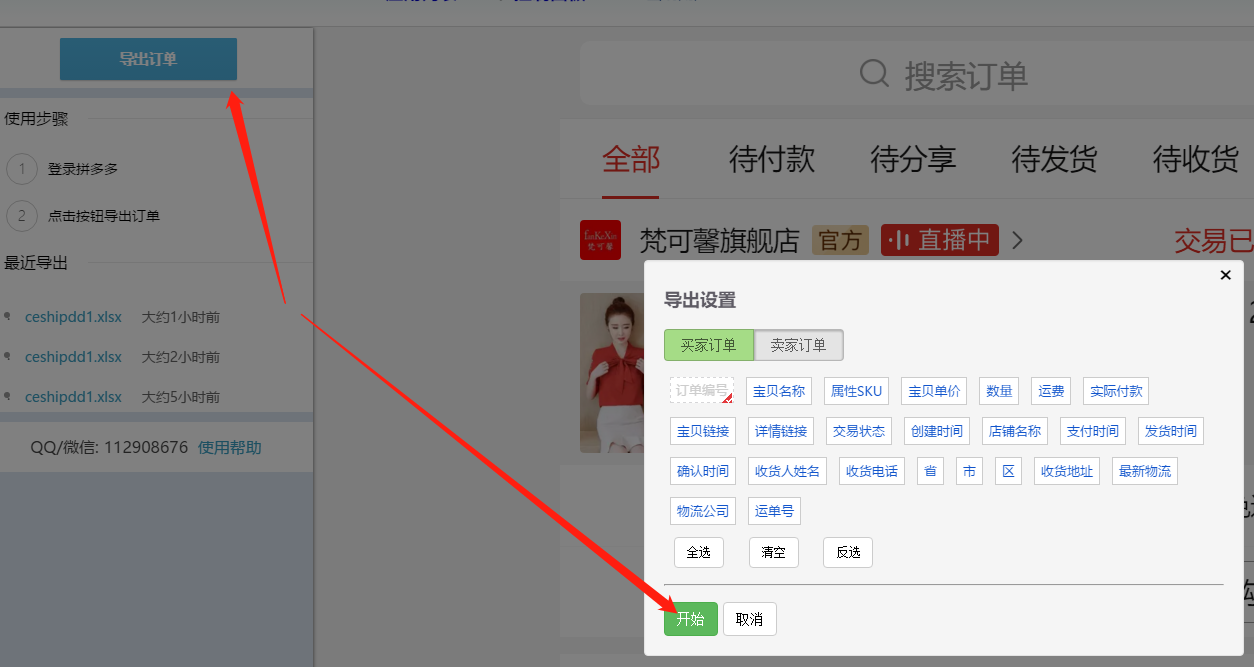This screenshot has width=1254, height=667.
Task: Toggle the 省 field
Action: pos(931,471)
